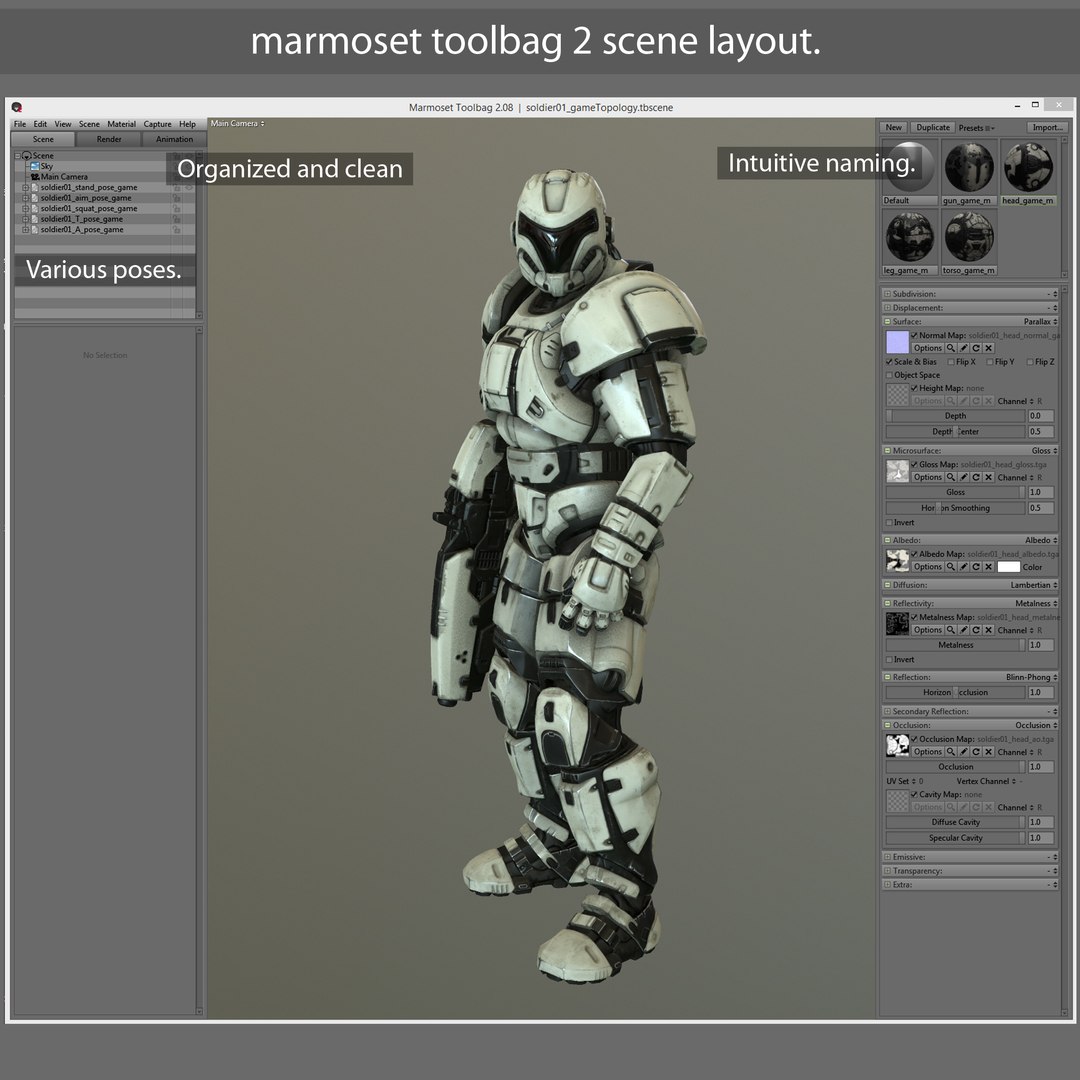Edit the Albedo Map with pencil icon

point(964,567)
